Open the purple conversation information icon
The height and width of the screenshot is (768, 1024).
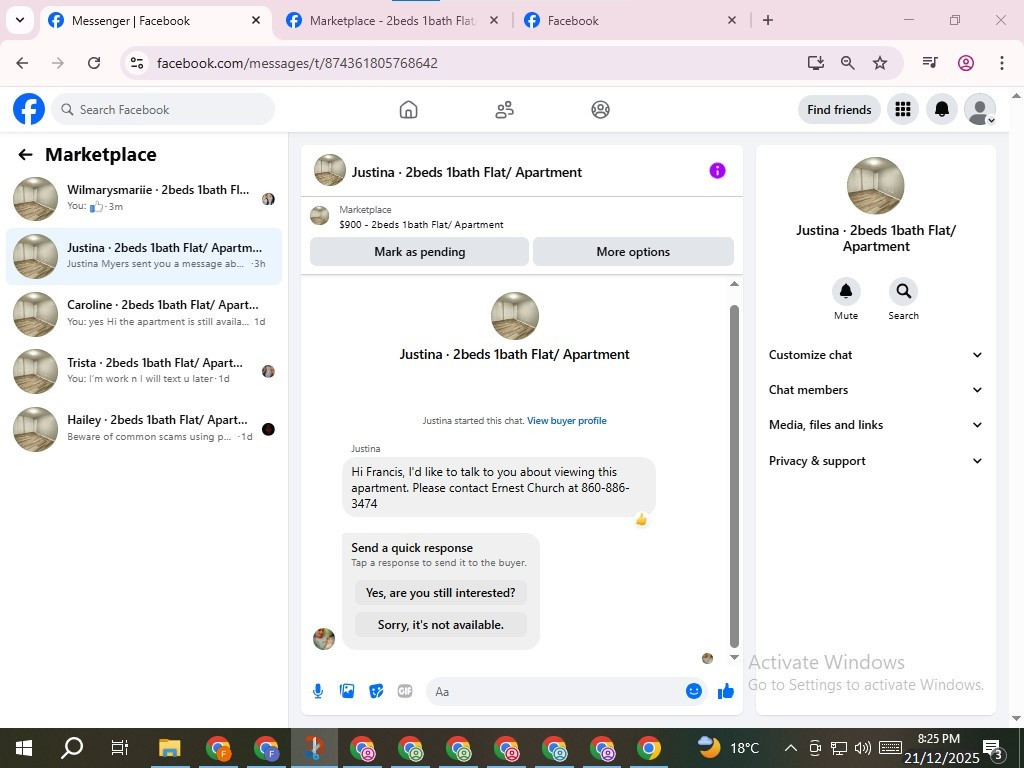[x=717, y=170]
